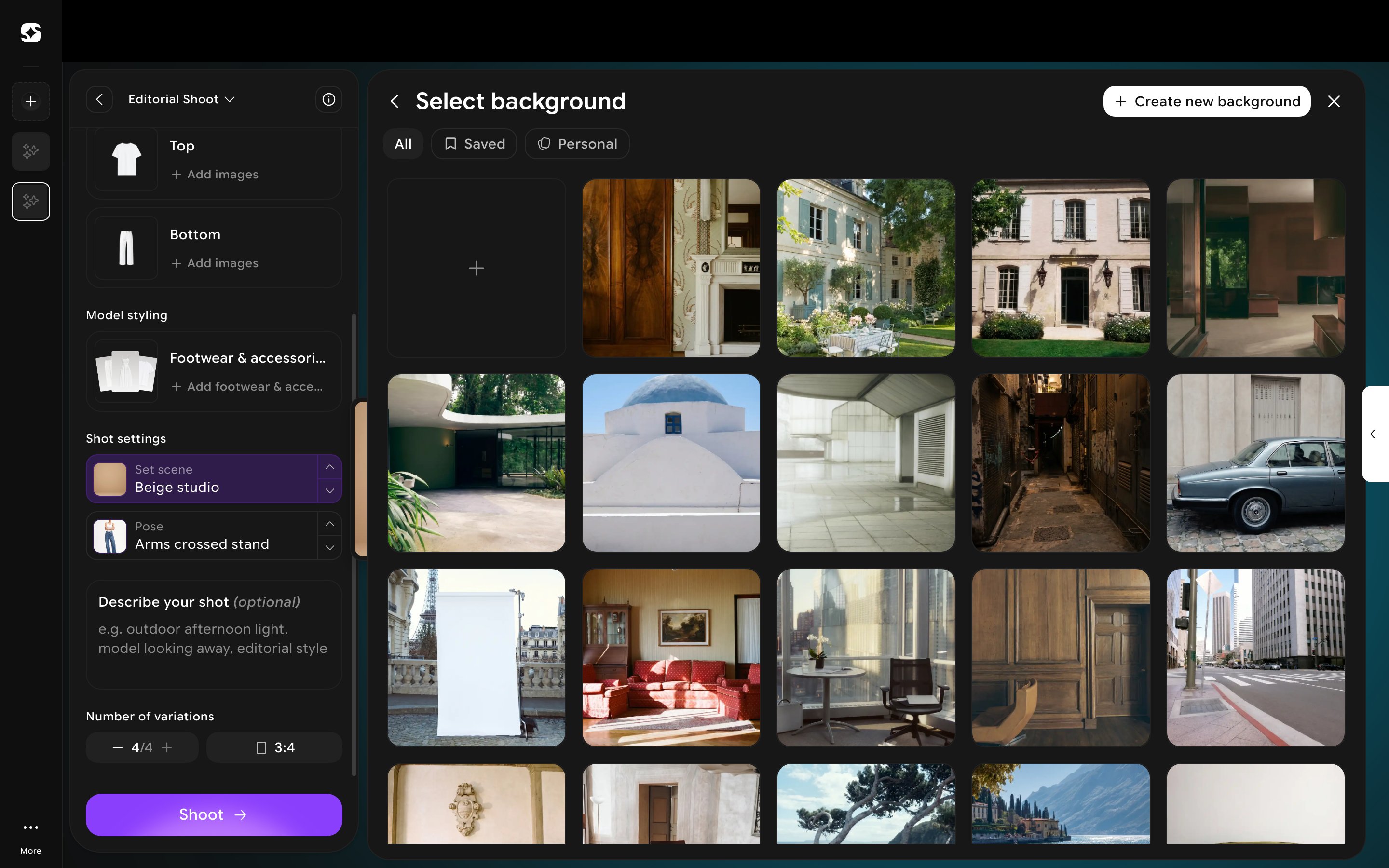This screenshot has width=1389, height=868.
Task: Click the white pants Bottom icon
Action: click(x=126, y=248)
